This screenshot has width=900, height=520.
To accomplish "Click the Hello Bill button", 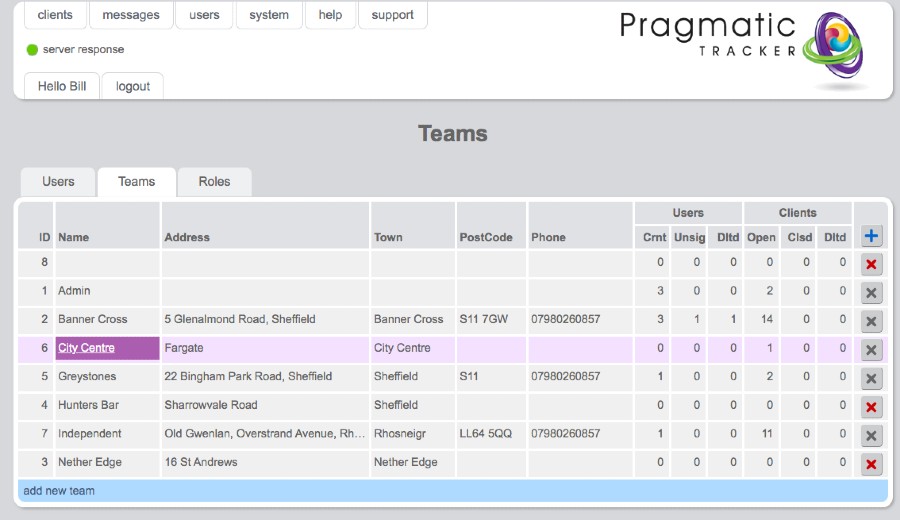I will coord(62,86).
